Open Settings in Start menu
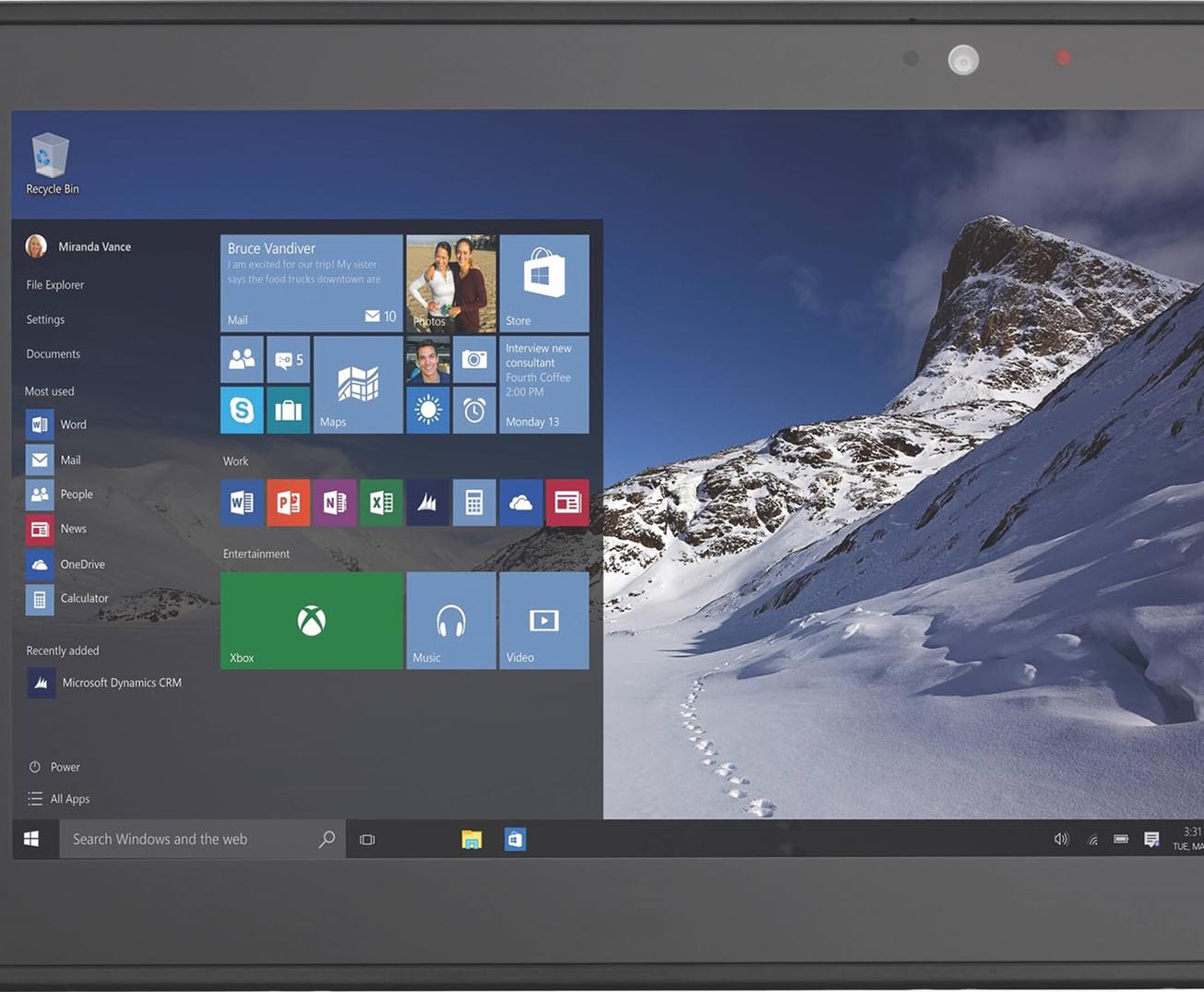The width and height of the screenshot is (1204, 992). 45,319
